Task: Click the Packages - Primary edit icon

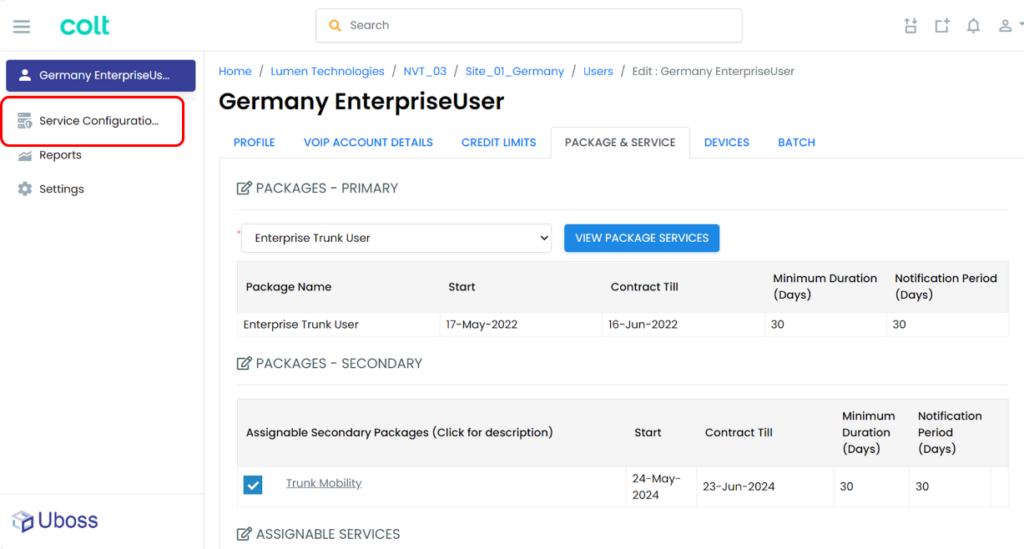Action: click(244, 188)
